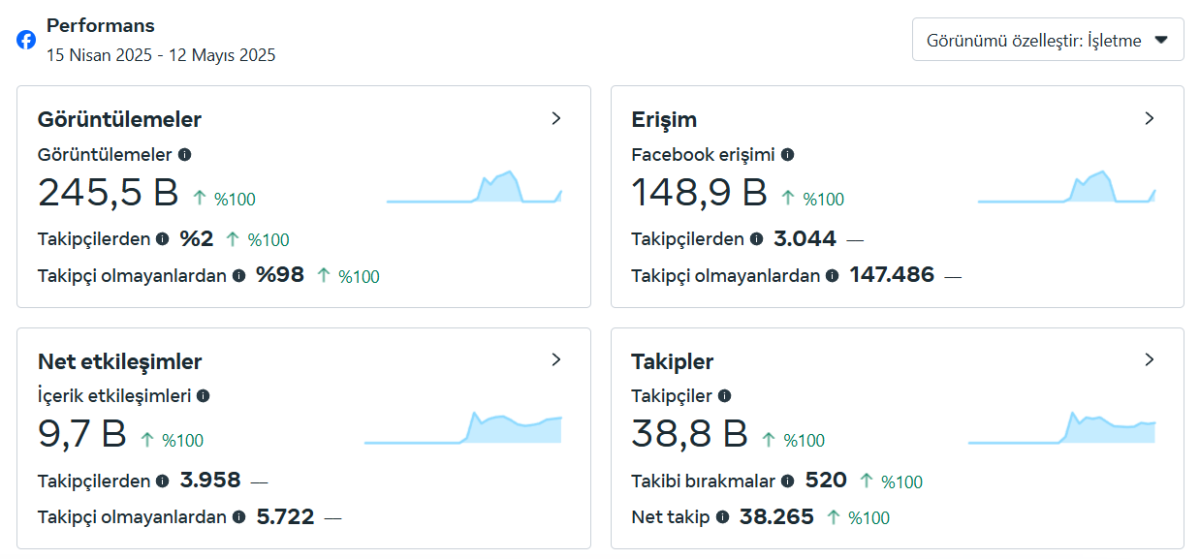
Task: Click info icon next to Takipçiler
Action: 724,396
